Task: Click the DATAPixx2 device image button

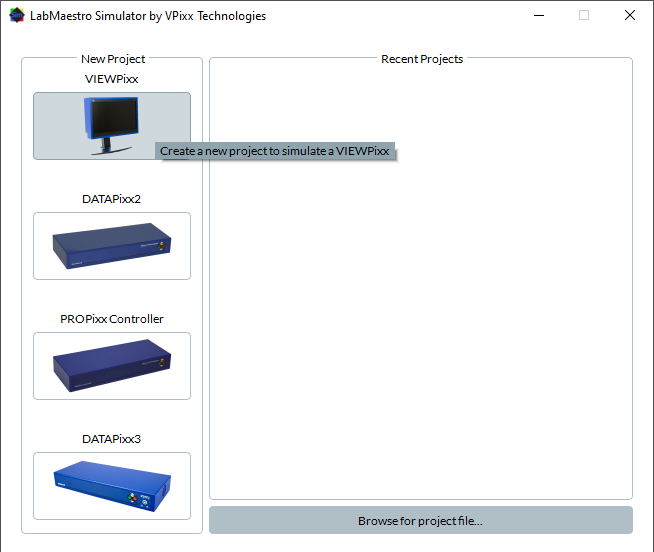Action: [x=111, y=246]
